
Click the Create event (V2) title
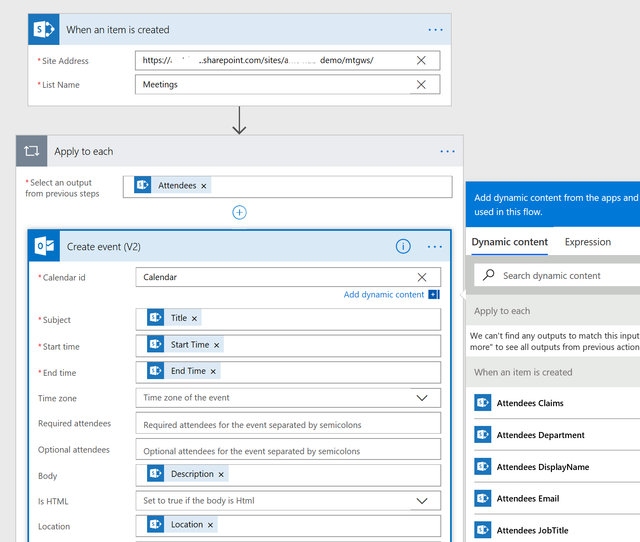(104, 247)
